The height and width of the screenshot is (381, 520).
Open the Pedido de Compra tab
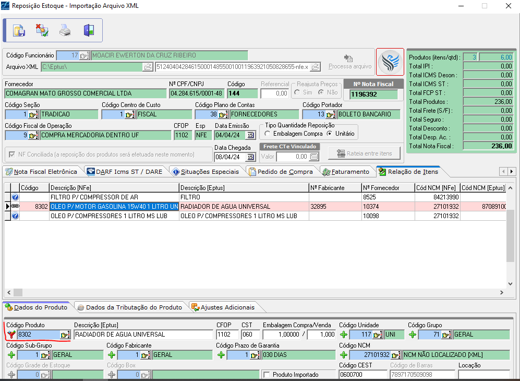tap(281, 172)
